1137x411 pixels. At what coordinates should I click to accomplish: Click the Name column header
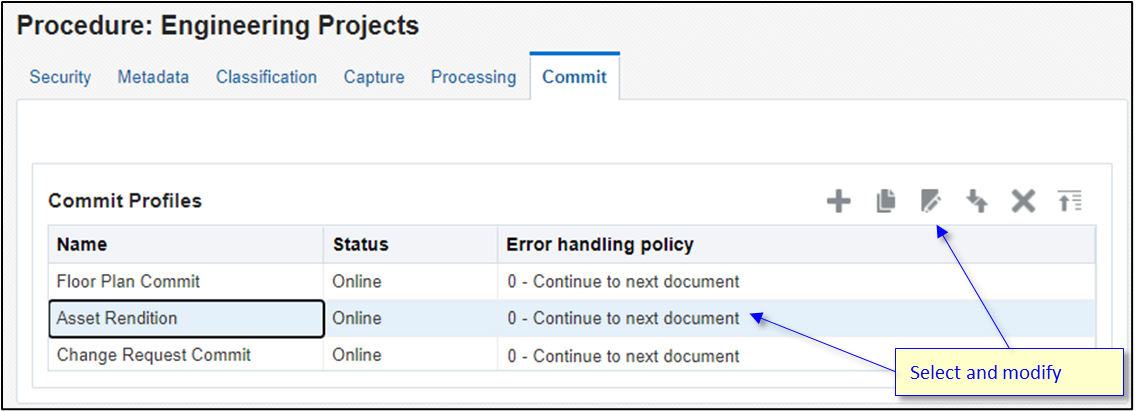tap(82, 245)
